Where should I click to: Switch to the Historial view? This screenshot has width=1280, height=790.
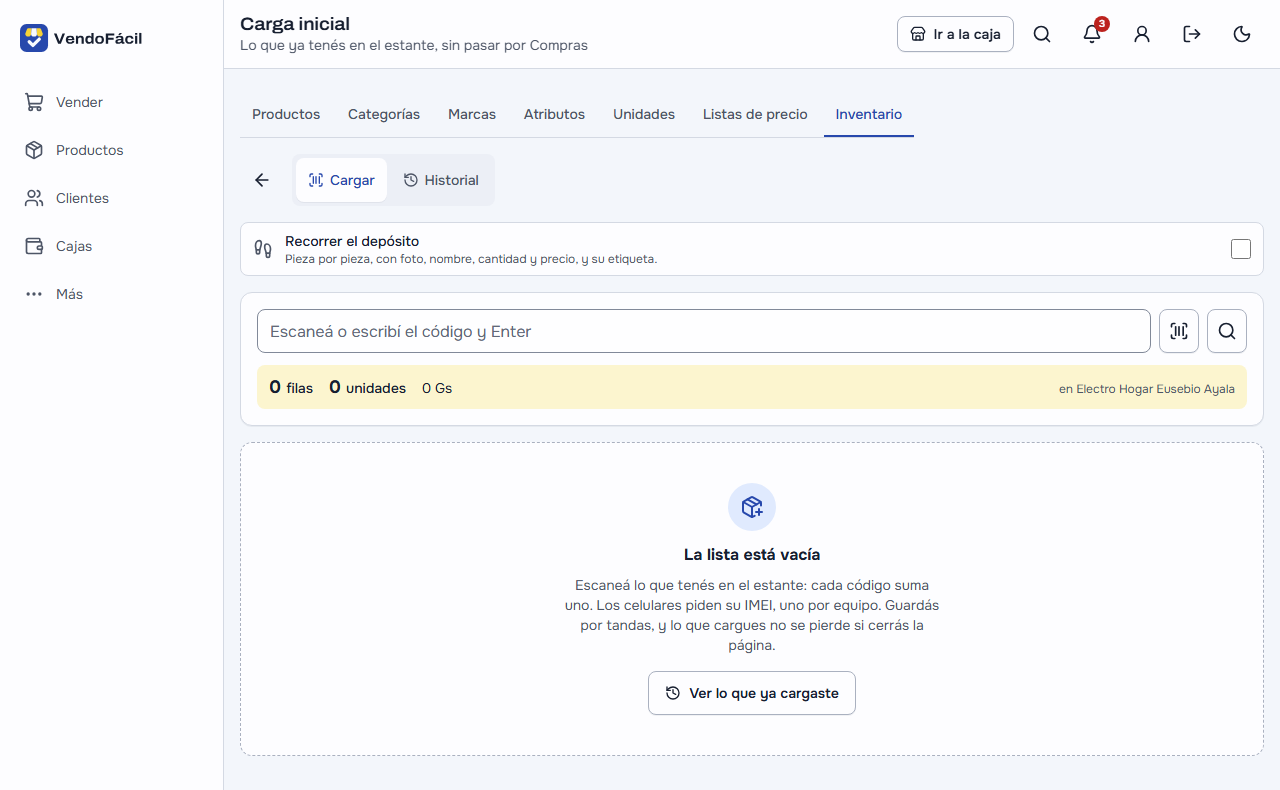click(x=441, y=180)
